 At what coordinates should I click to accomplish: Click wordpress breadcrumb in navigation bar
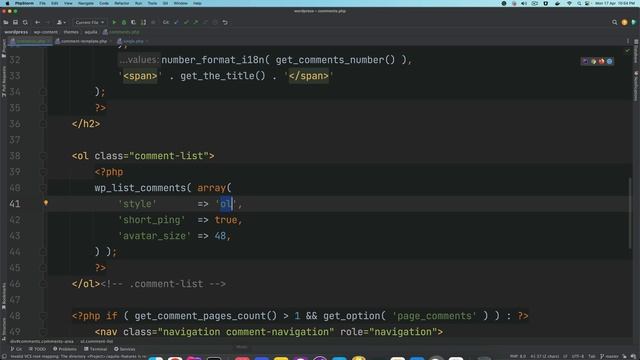pyautogui.click(x=16, y=32)
